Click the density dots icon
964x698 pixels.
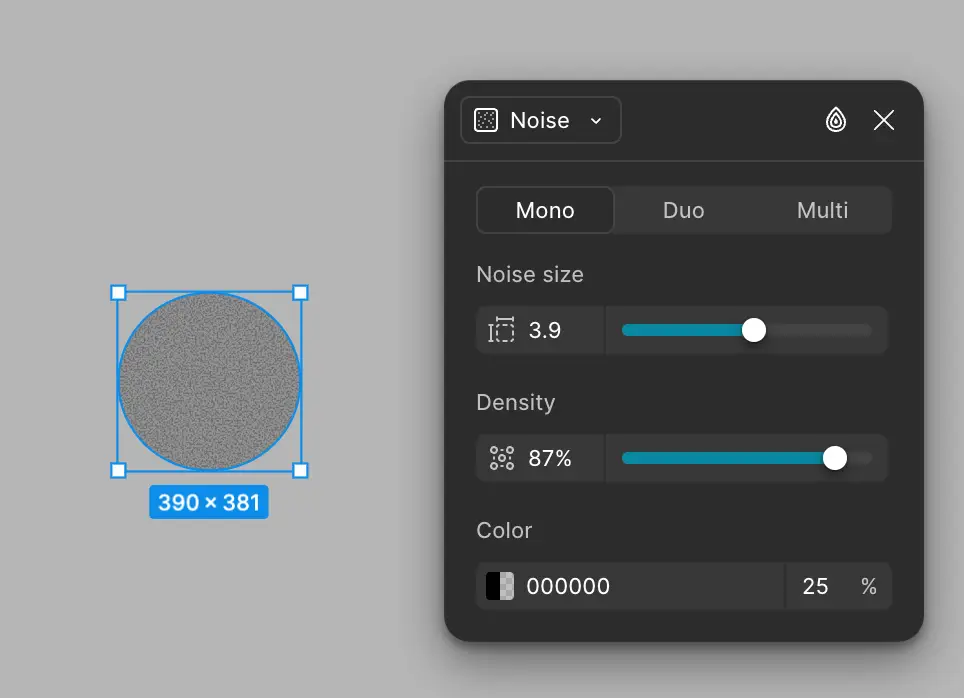(x=501, y=458)
